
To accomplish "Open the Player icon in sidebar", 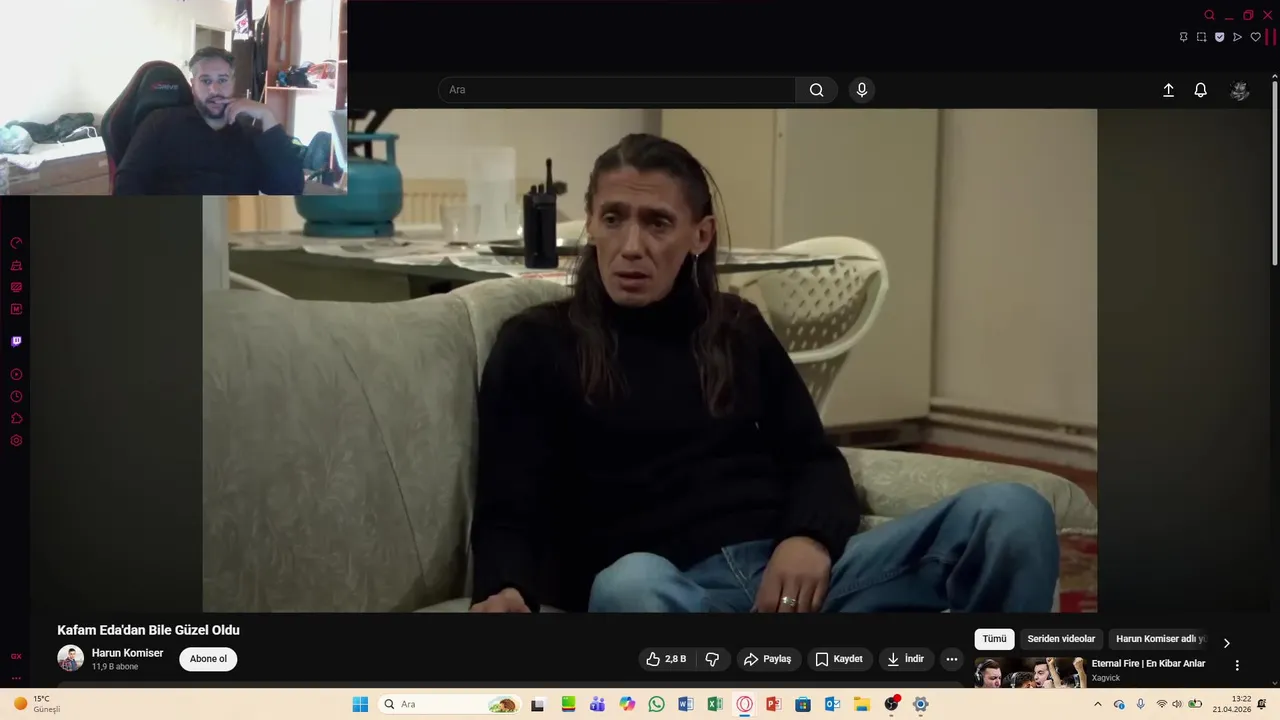I will (16, 374).
